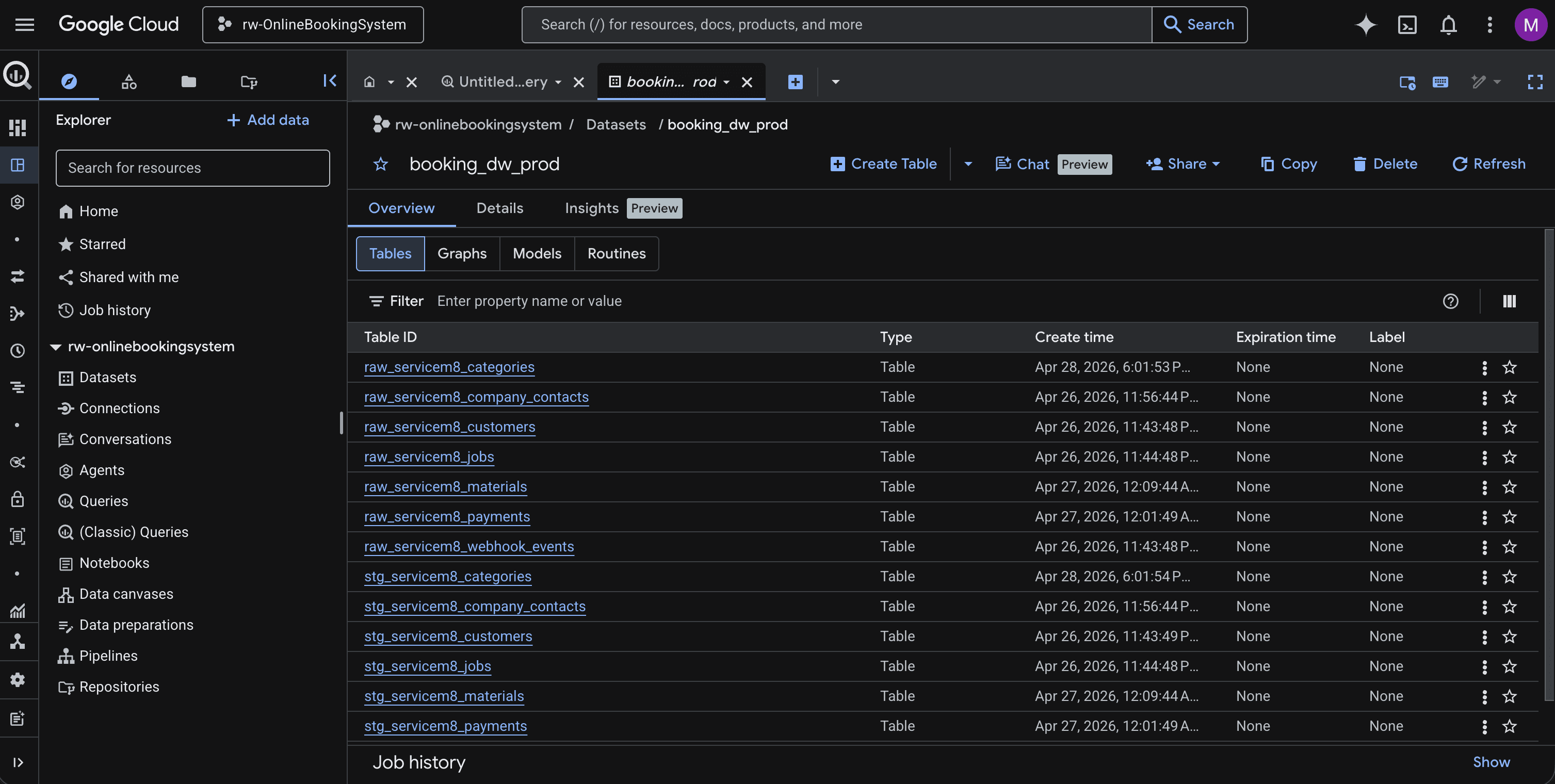
Task: Open dropdown arrow on Untitled query tab
Action: 558,82
